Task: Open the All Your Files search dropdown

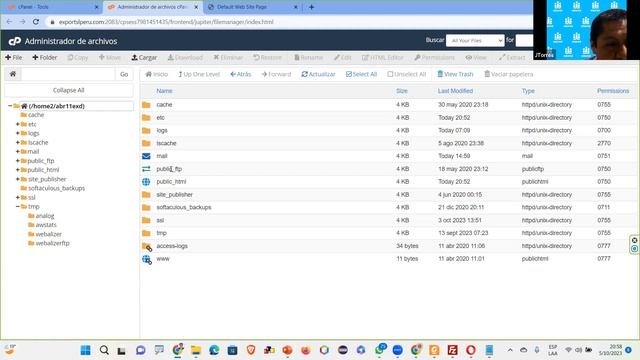Action: click(475, 40)
